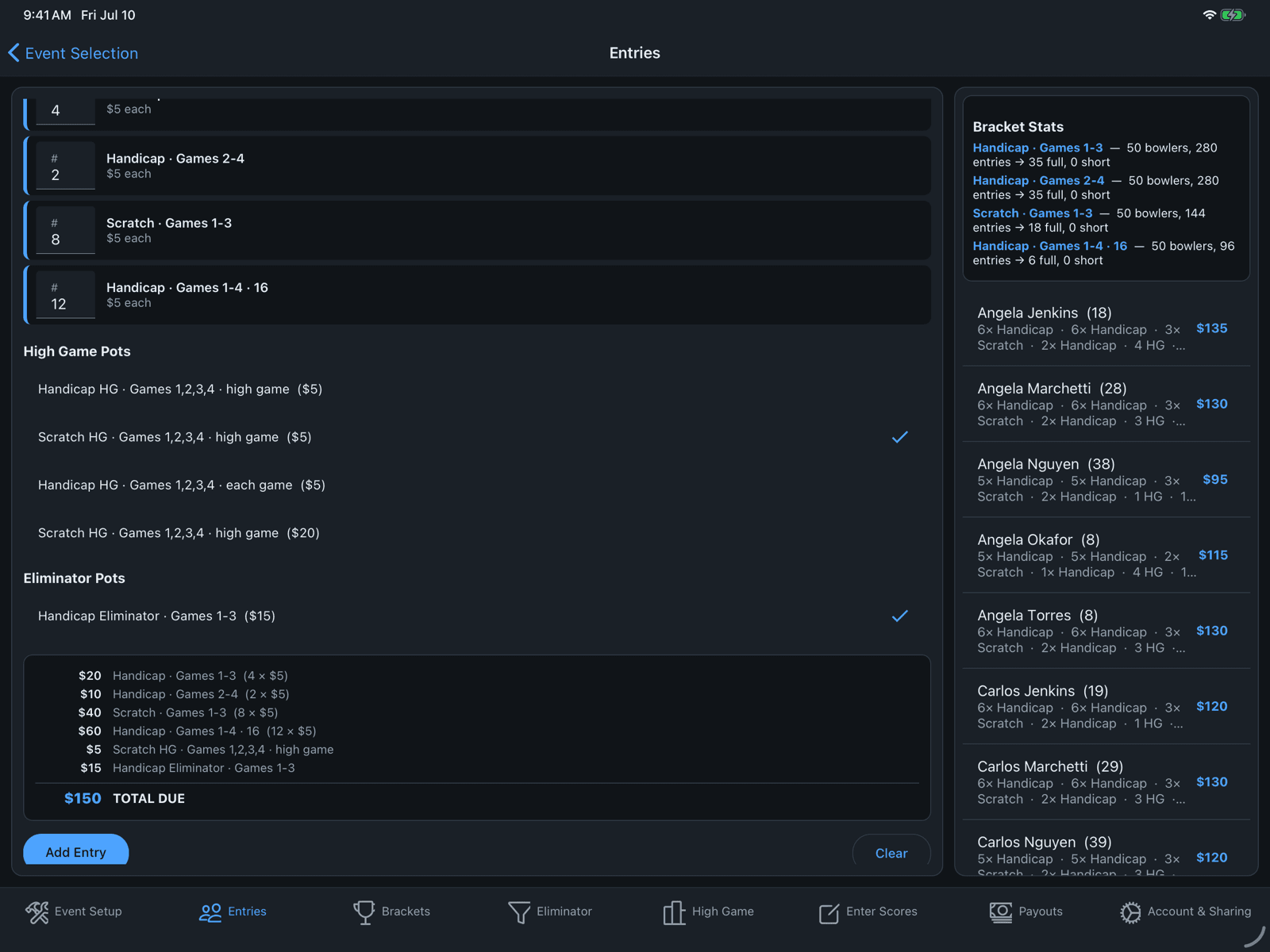The width and height of the screenshot is (1270, 952).
Task: Open the Enter Scores pencil icon
Action: pos(829,912)
